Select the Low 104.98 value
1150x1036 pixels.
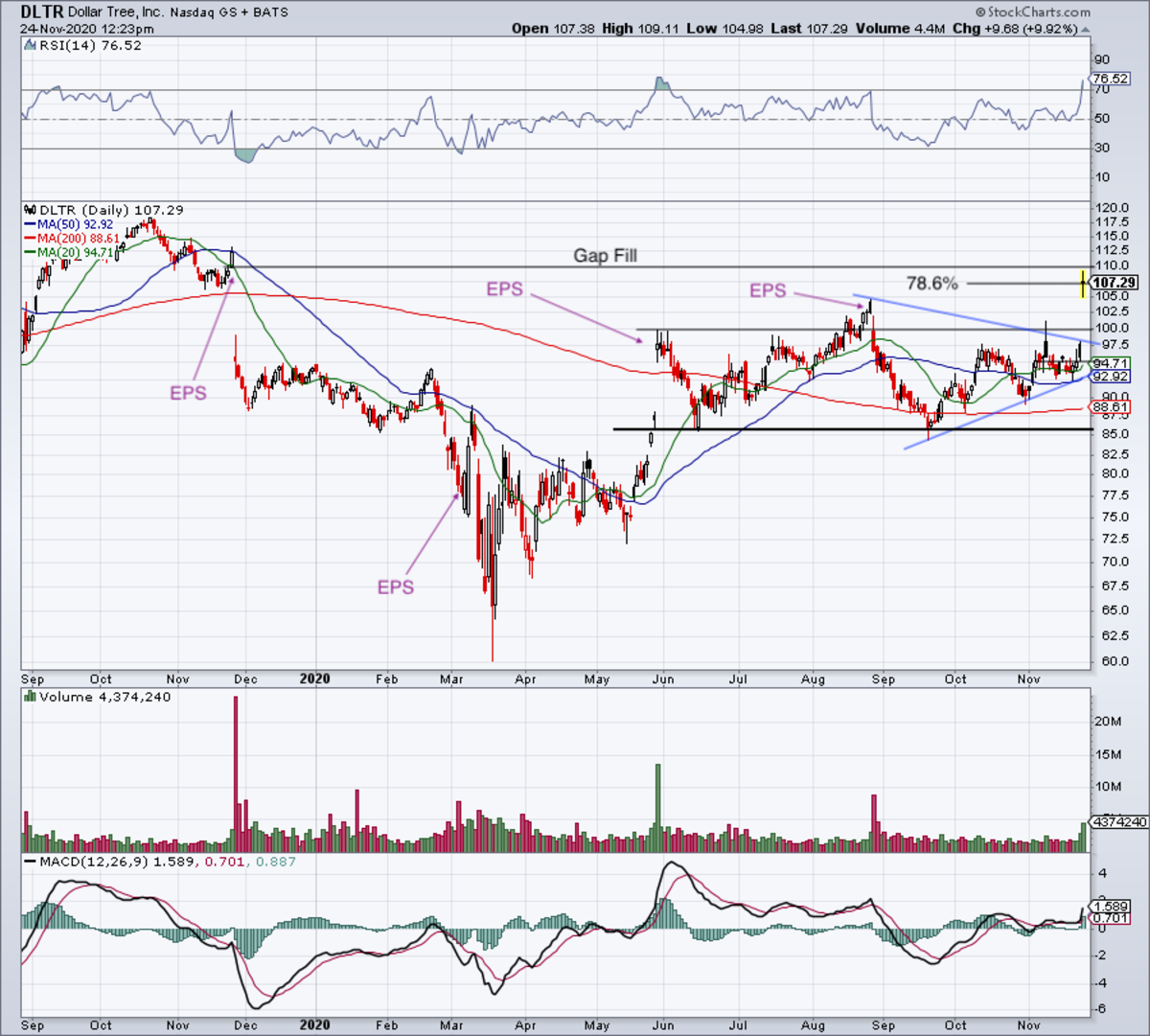click(724, 29)
